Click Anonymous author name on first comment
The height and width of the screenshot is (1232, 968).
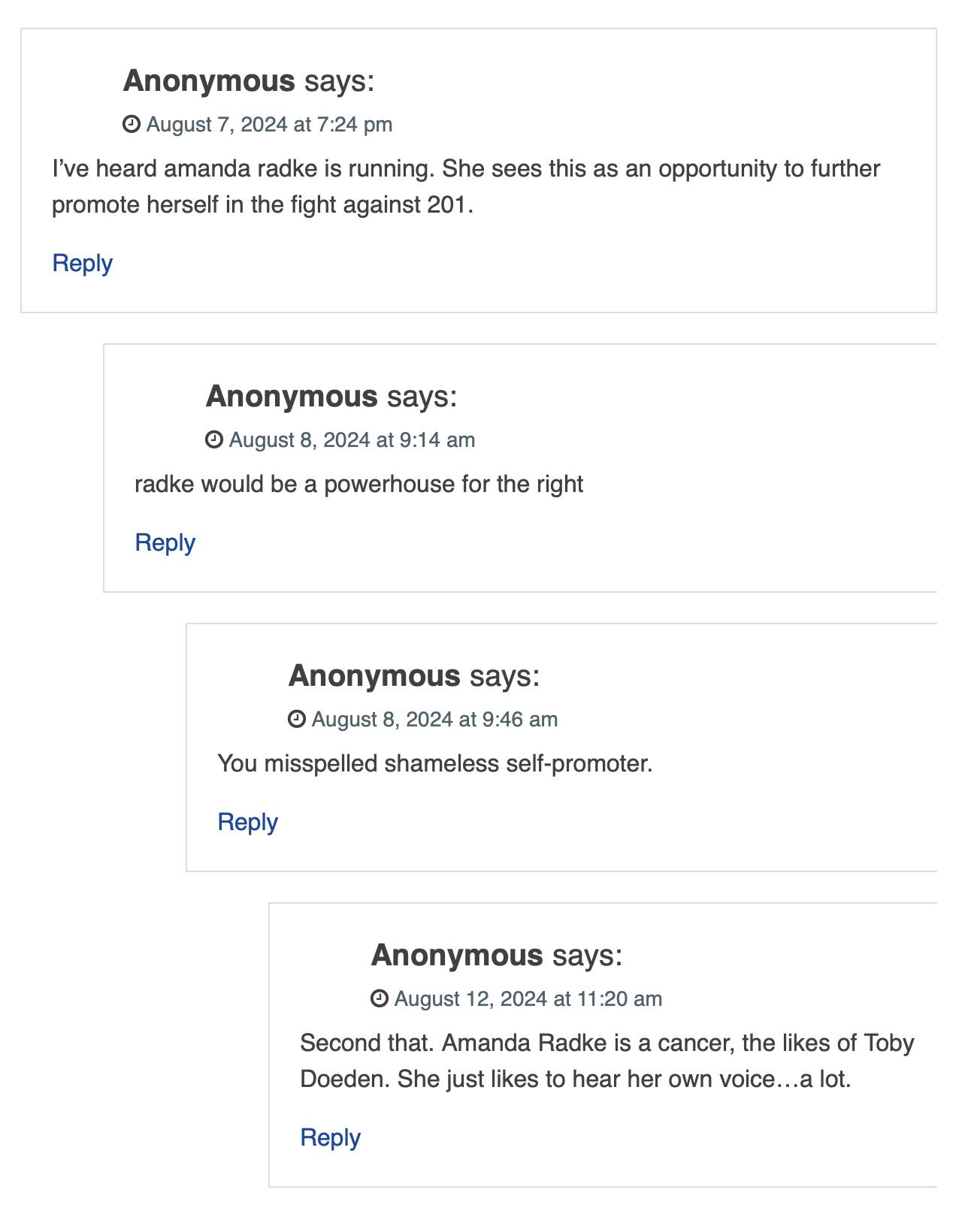click(x=209, y=80)
